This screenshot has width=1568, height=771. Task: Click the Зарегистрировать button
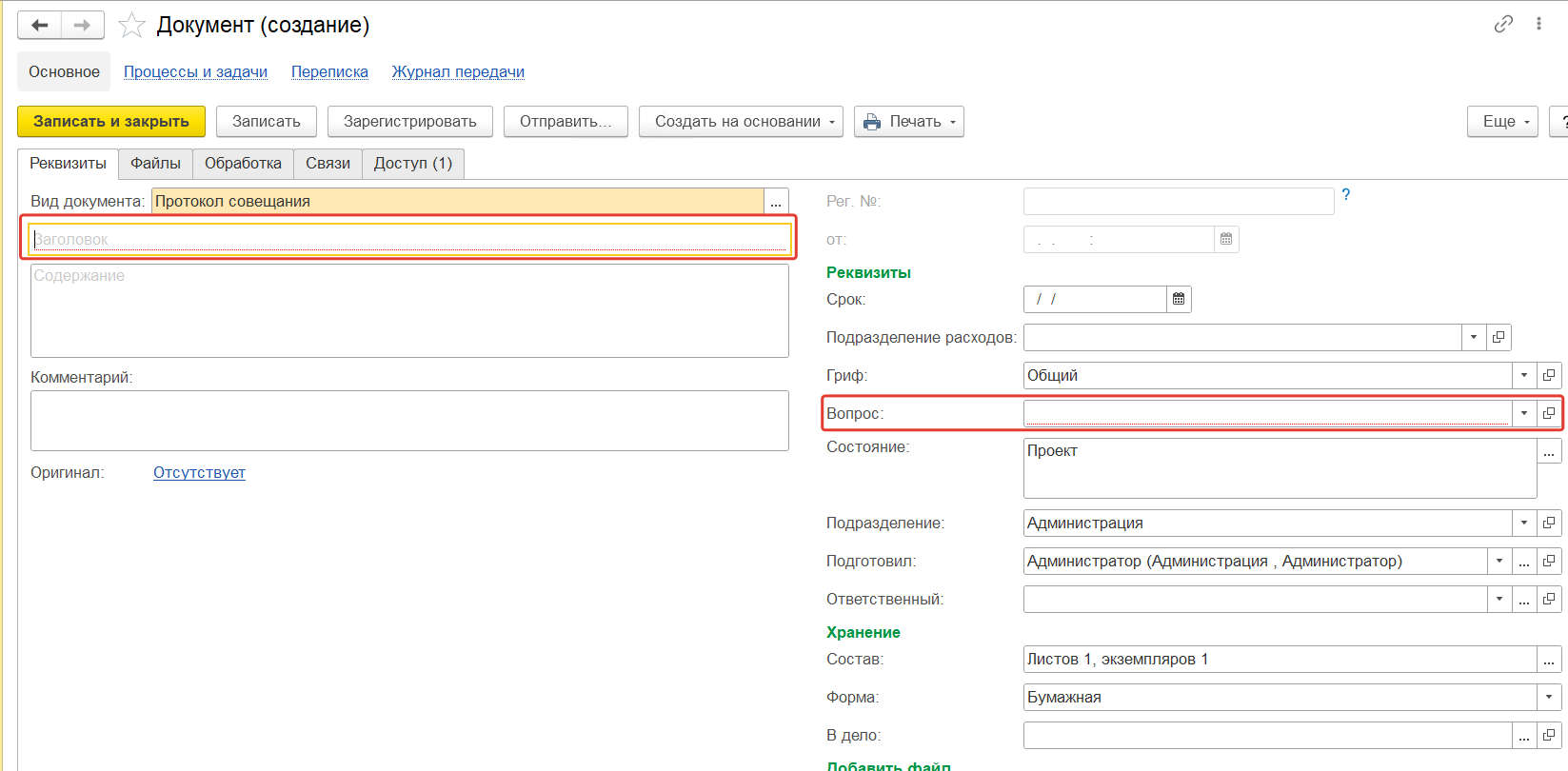[x=409, y=122]
